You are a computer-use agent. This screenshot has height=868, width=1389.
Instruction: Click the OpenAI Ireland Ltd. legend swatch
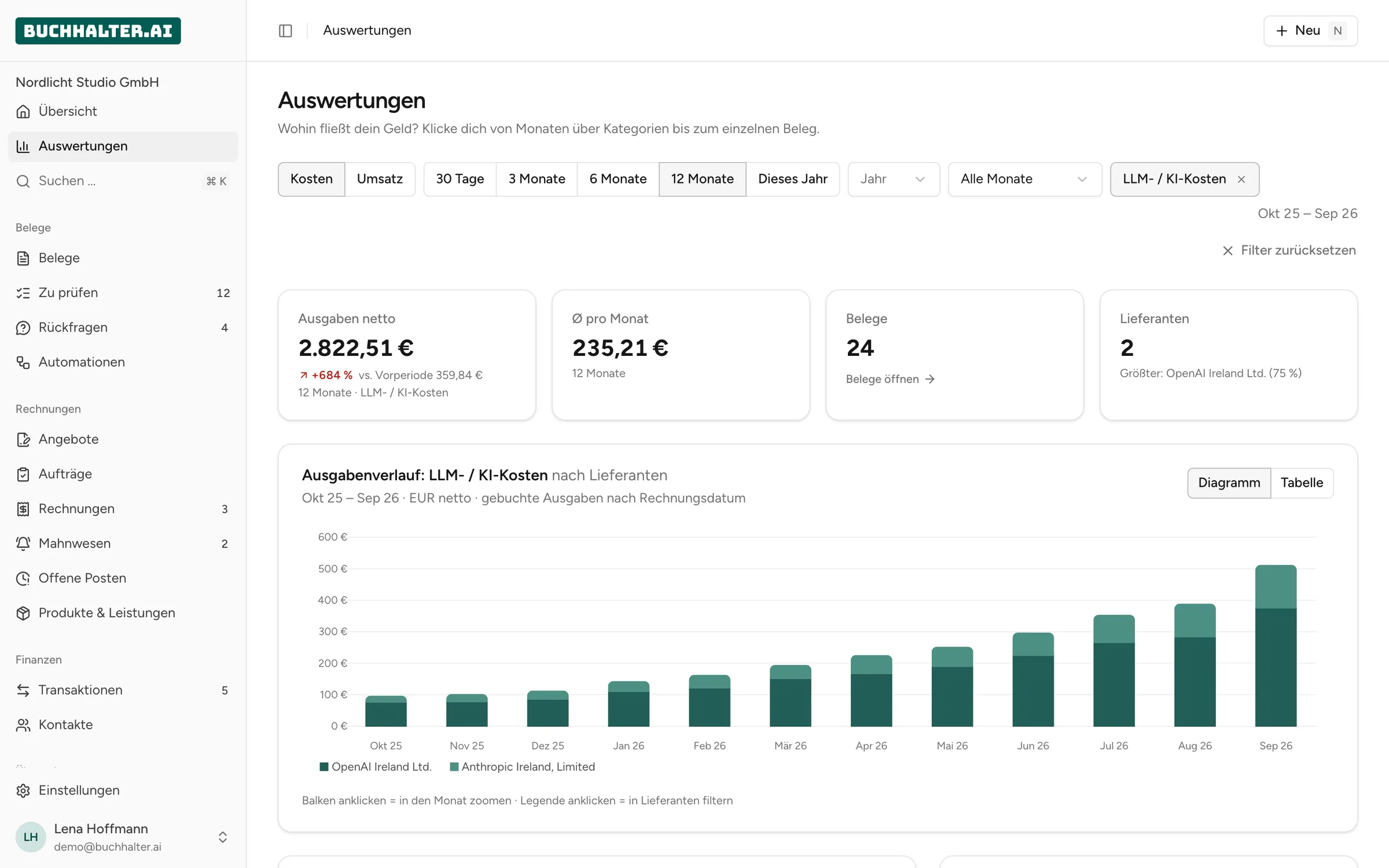324,767
